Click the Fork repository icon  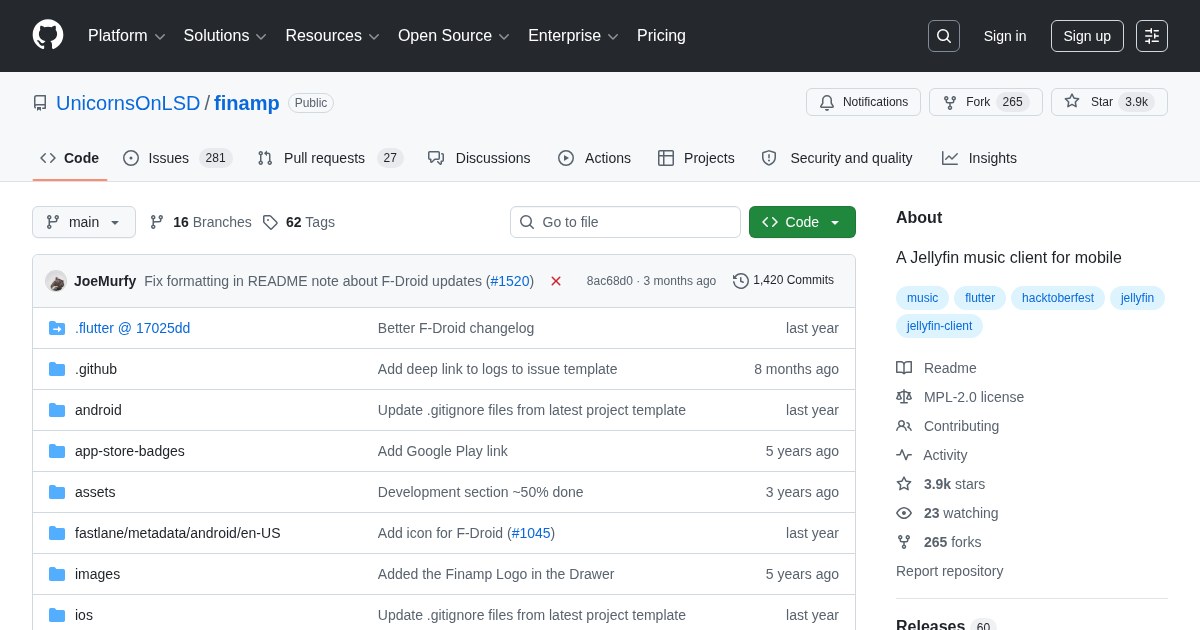pyautogui.click(x=950, y=102)
